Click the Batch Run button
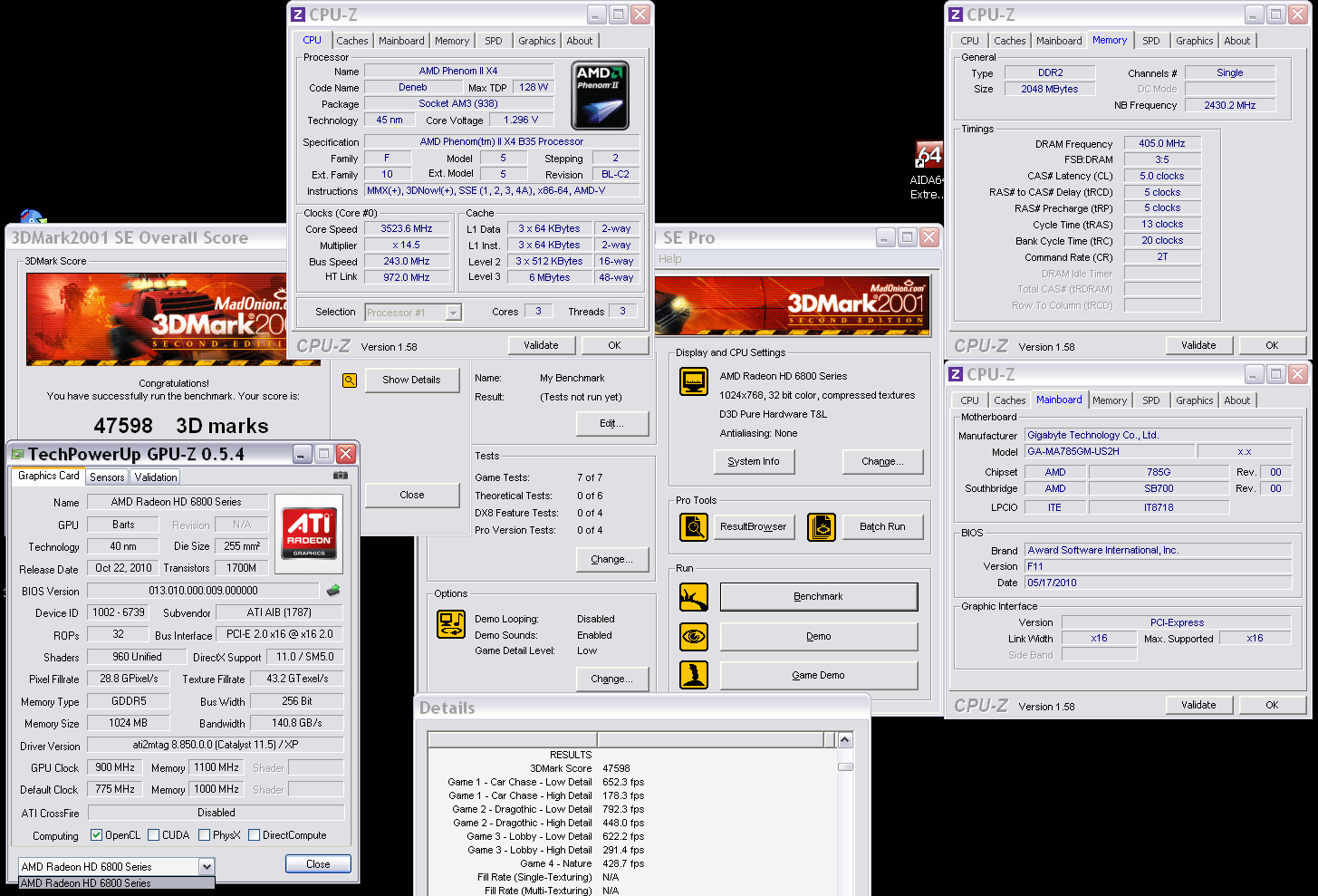 pyautogui.click(x=882, y=526)
